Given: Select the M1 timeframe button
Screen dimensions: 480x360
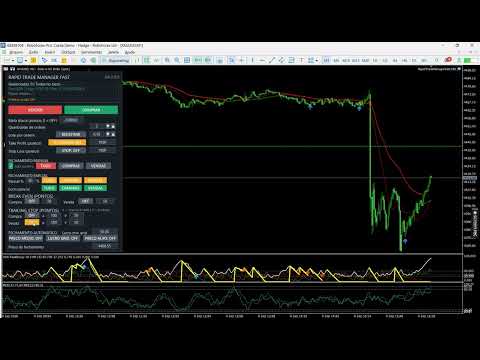Looking at the screenshot, I should pos(327,60).
